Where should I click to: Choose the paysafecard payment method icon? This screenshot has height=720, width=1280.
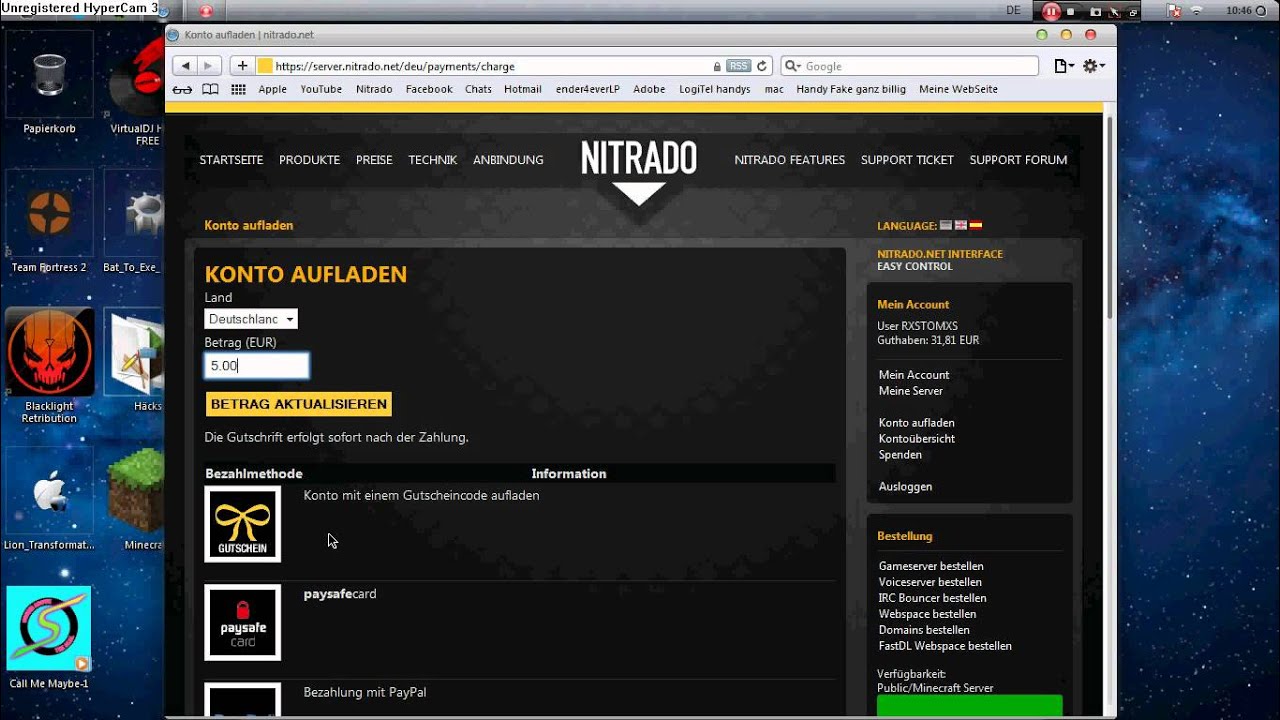pyautogui.click(x=243, y=622)
